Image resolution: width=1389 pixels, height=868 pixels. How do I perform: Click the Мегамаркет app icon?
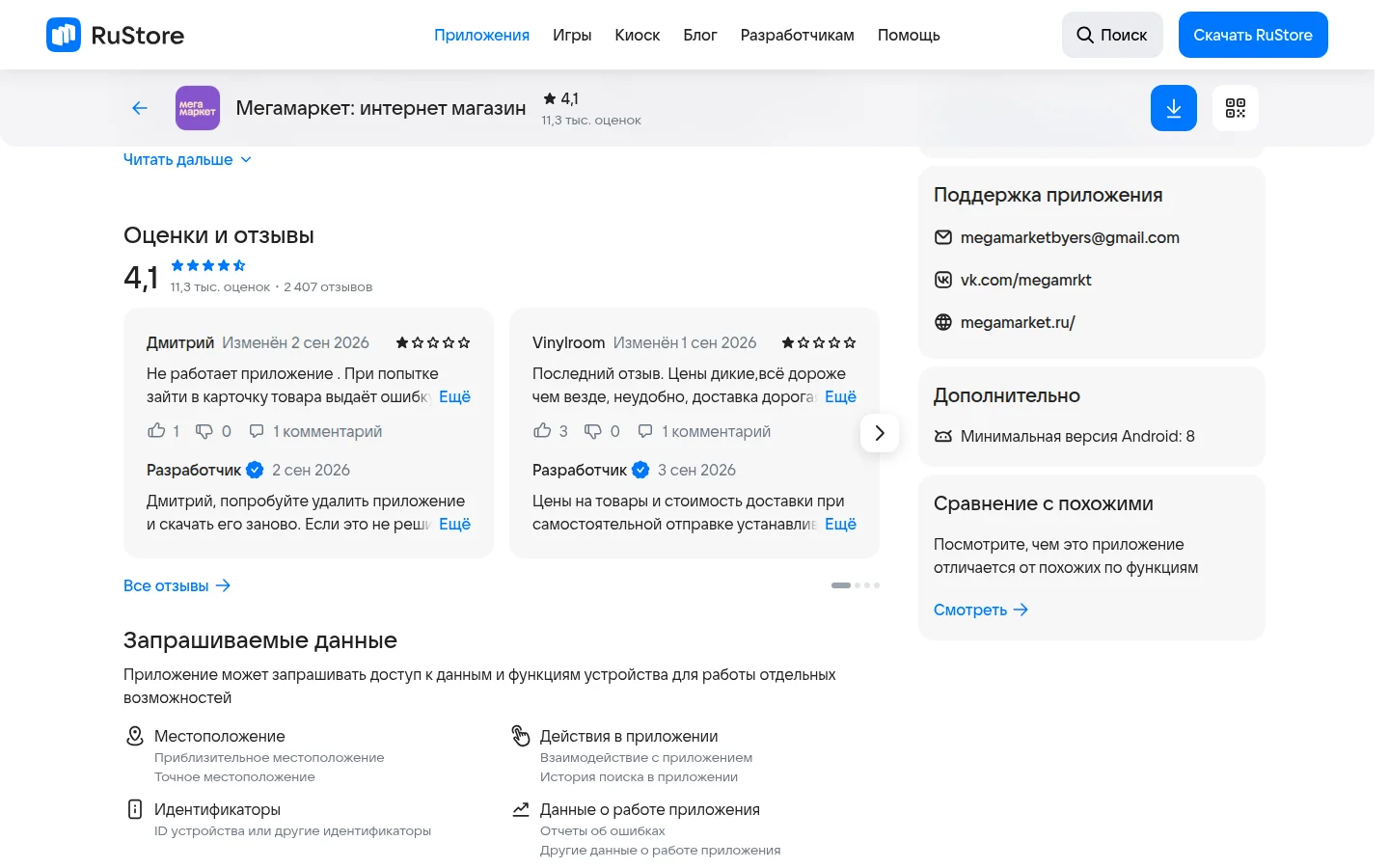pos(198,108)
